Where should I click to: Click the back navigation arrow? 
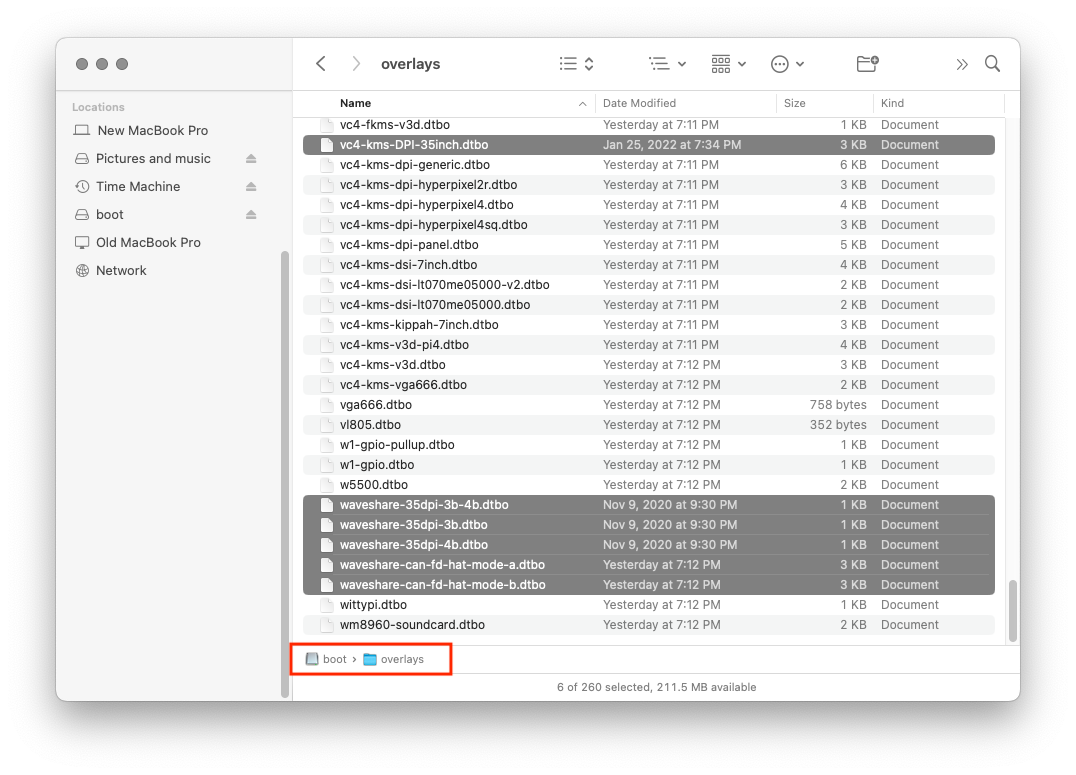tap(320, 63)
